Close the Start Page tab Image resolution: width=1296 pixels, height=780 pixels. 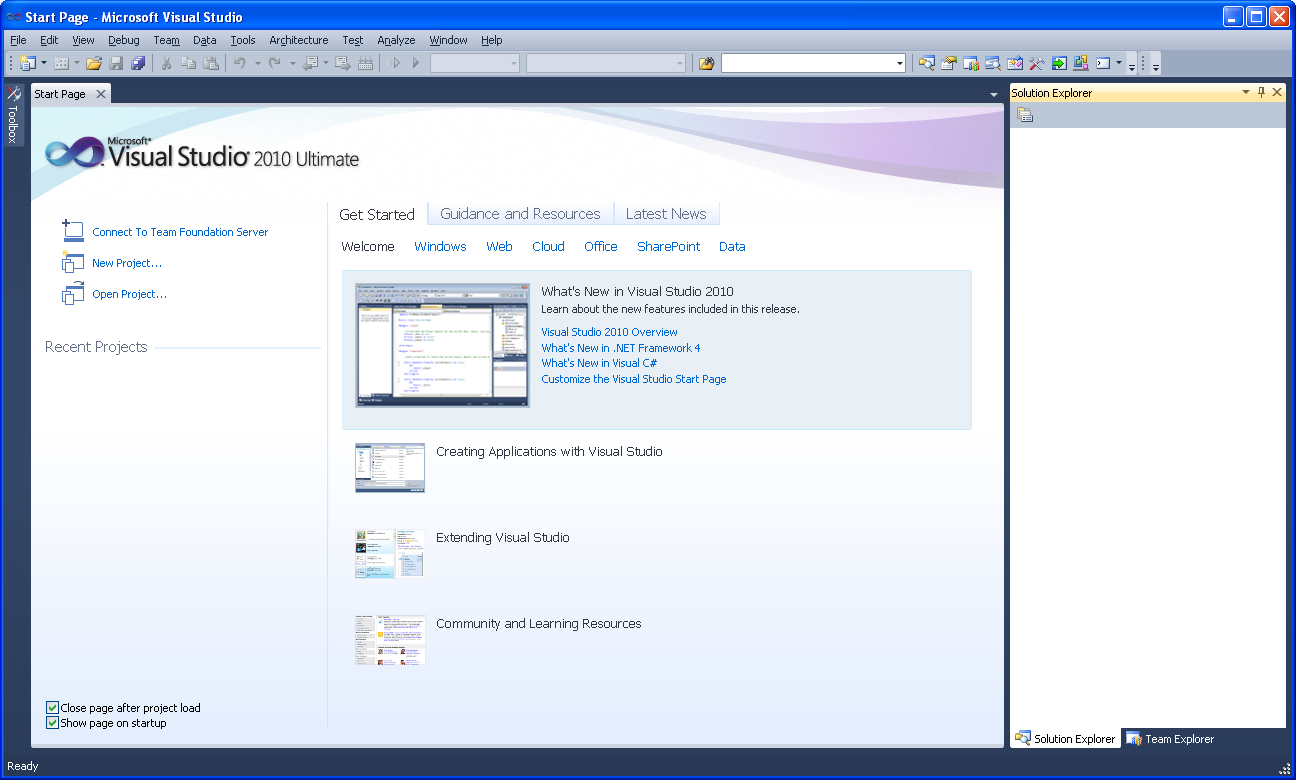coord(100,94)
